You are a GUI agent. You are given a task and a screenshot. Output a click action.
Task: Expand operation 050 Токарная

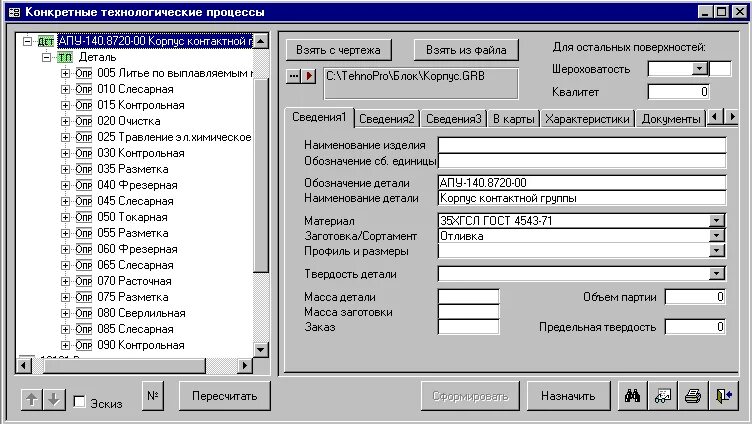coord(65,217)
